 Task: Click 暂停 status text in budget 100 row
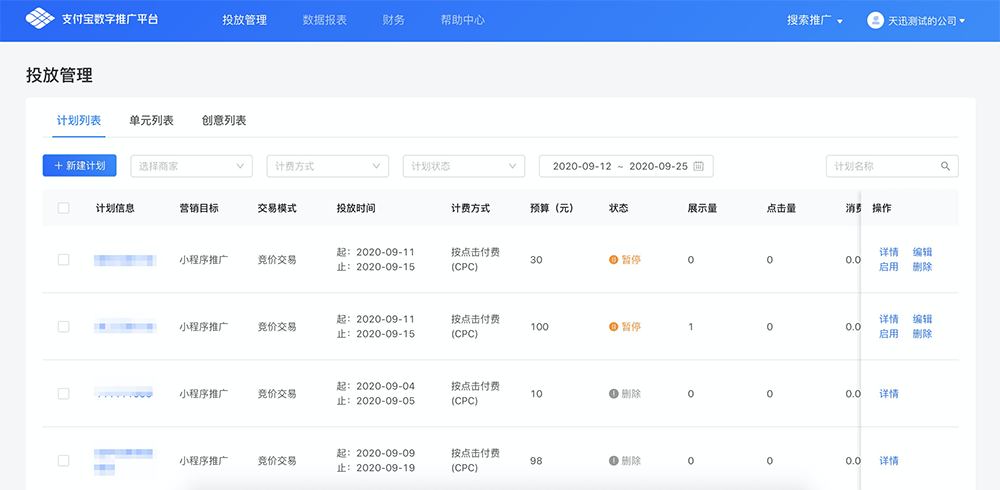pos(631,327)
